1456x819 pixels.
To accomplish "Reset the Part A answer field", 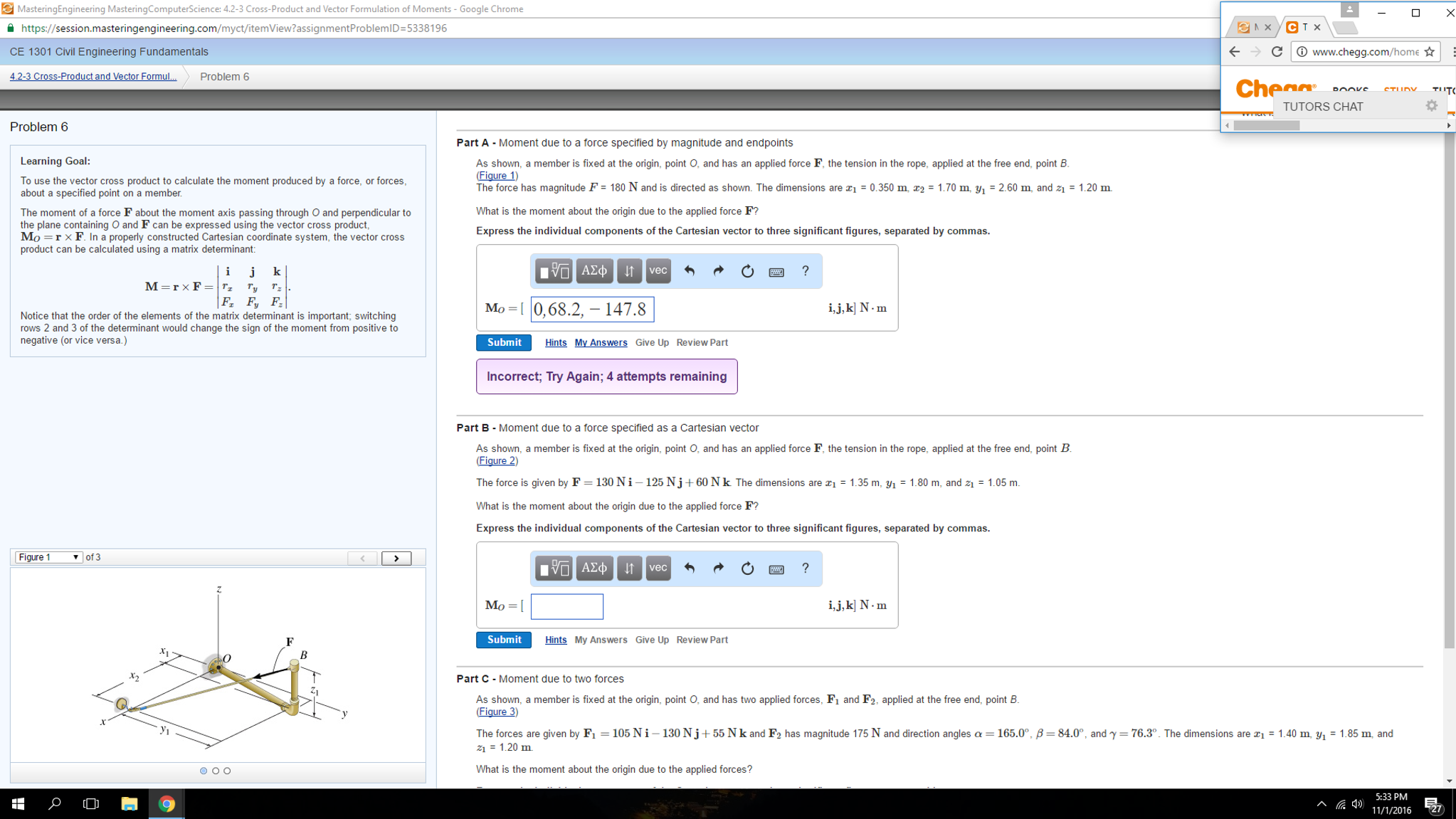I will click(x=747, y=270).
